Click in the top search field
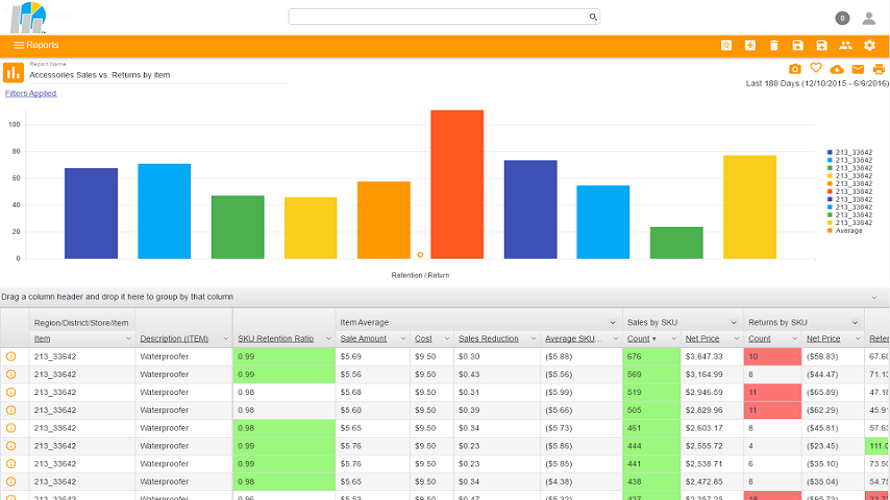Viewport: 890px width, 500px height. [438, 17]
